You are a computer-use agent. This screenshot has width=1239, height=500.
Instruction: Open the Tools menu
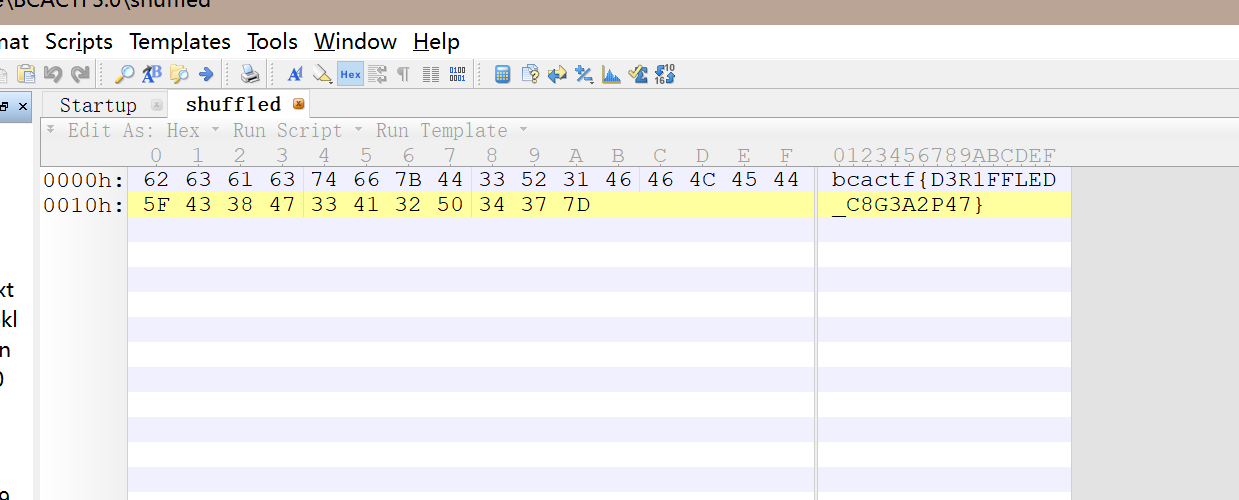point(272,42)
